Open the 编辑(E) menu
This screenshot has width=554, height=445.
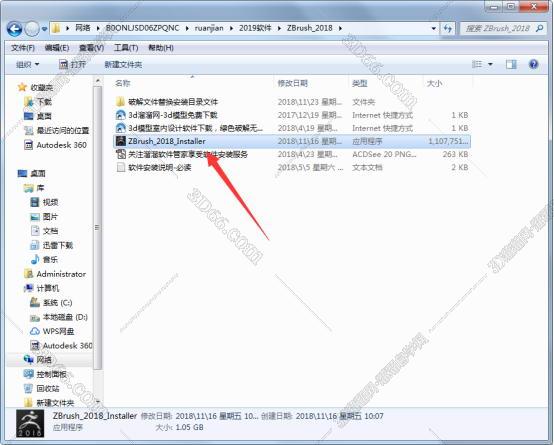(57, 48)
